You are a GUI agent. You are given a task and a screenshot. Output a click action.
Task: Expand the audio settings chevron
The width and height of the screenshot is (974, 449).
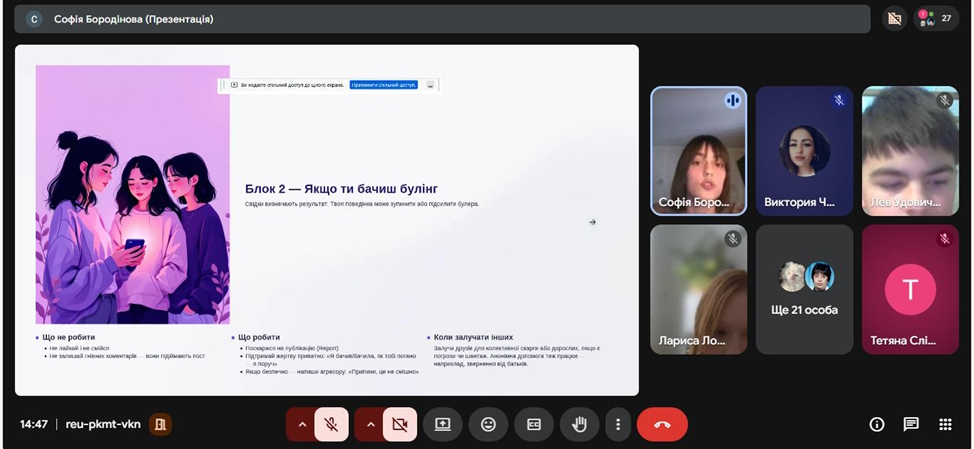pyautogui.click(x=302, y=424)
